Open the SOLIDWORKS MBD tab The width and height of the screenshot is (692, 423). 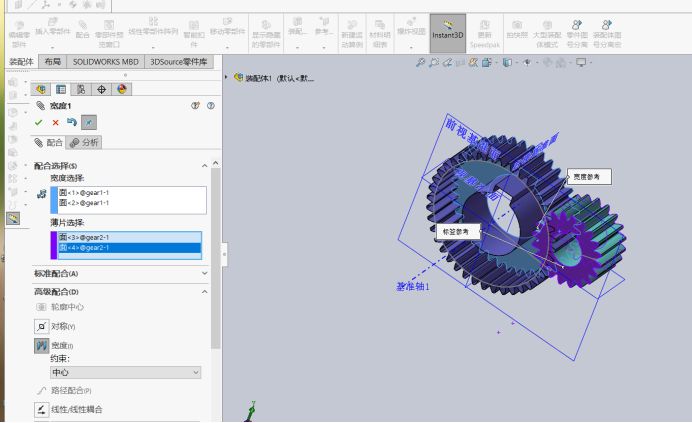click(x=105, y=62)
